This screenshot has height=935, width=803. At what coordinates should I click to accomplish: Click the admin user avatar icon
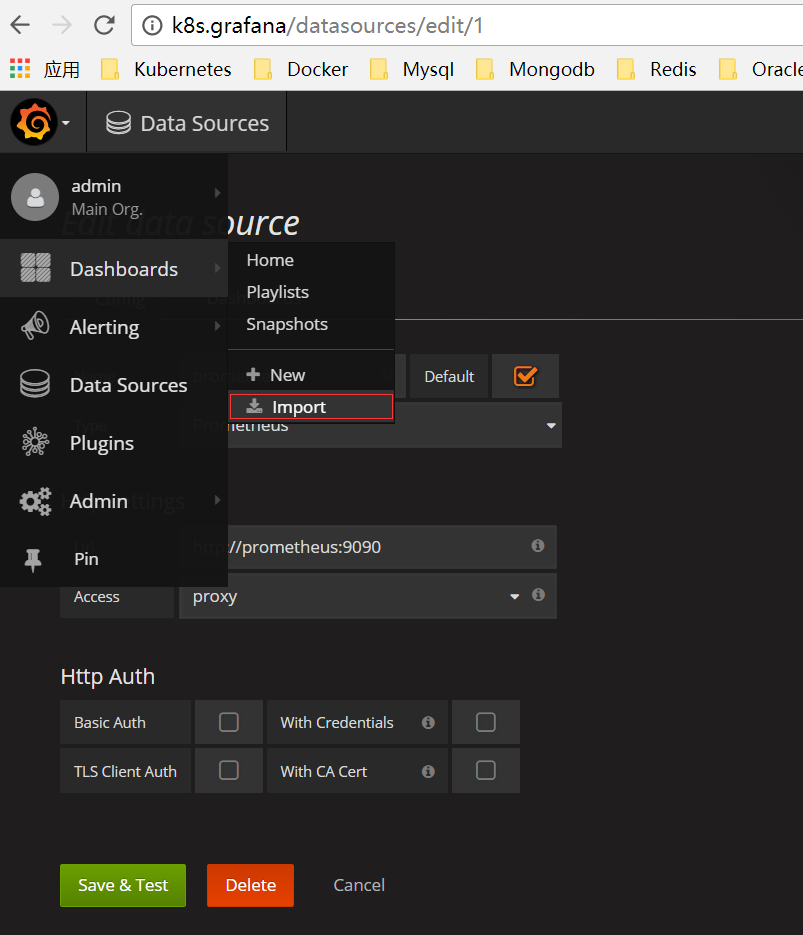(x=35, y=197)
